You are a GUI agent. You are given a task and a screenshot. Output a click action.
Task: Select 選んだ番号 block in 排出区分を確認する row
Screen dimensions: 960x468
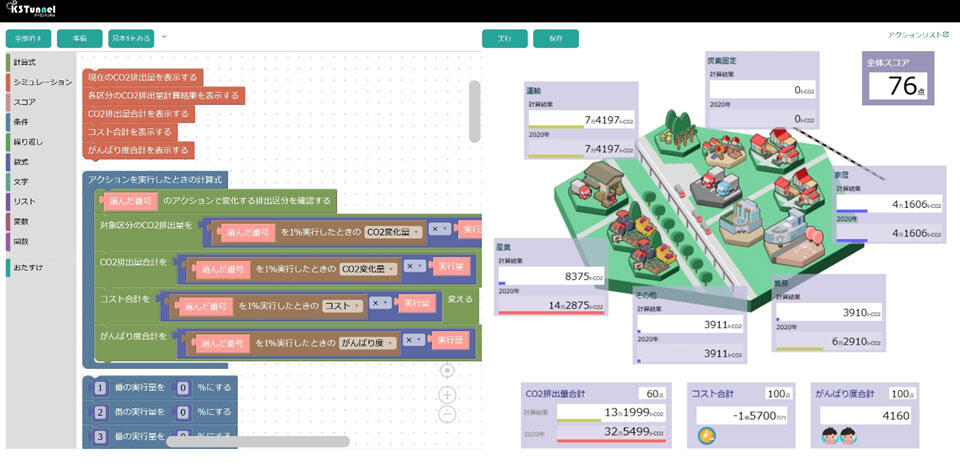pyautogui.click(x=130, y=201)
